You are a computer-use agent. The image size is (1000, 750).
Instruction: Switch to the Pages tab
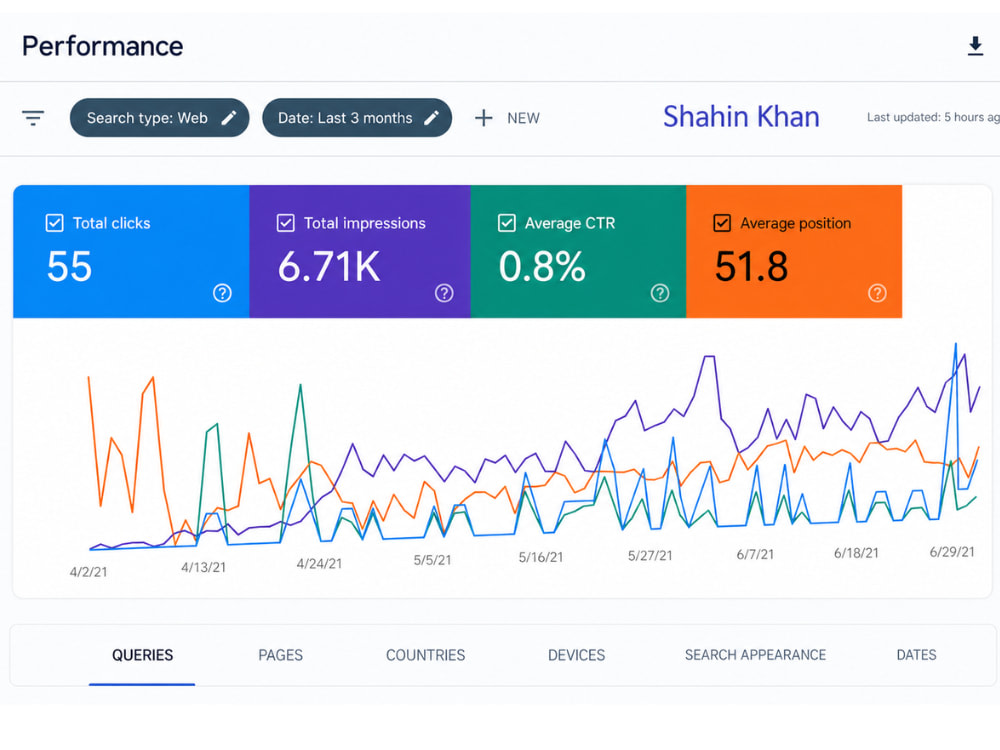pos(281,655)
